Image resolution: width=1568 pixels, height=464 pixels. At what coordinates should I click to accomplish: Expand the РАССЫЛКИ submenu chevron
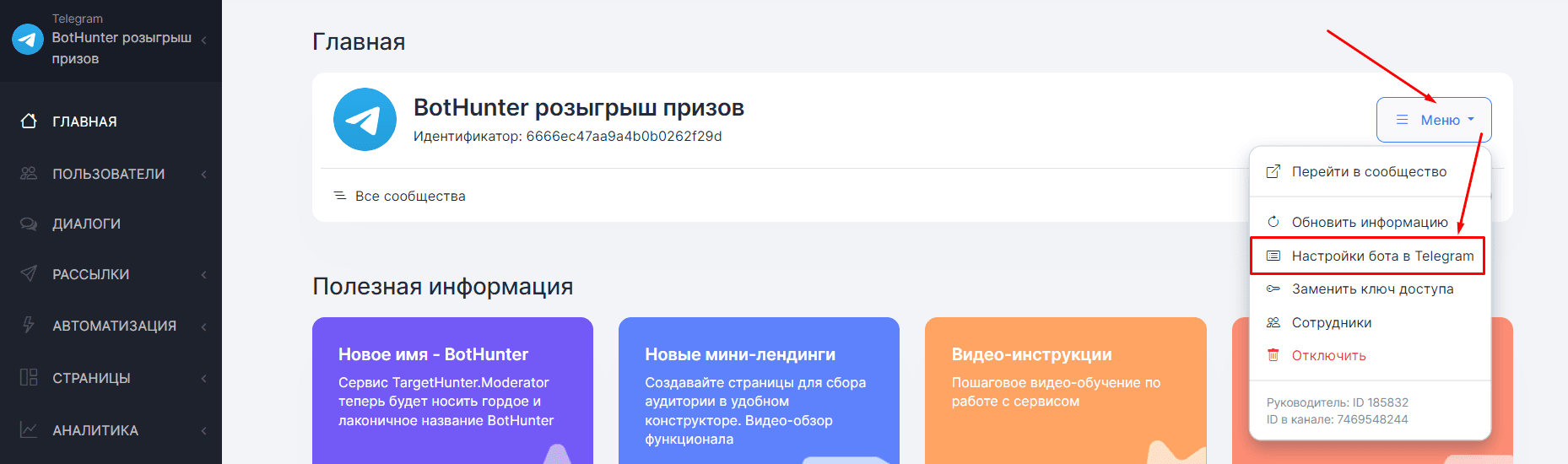tap(203, 274)
